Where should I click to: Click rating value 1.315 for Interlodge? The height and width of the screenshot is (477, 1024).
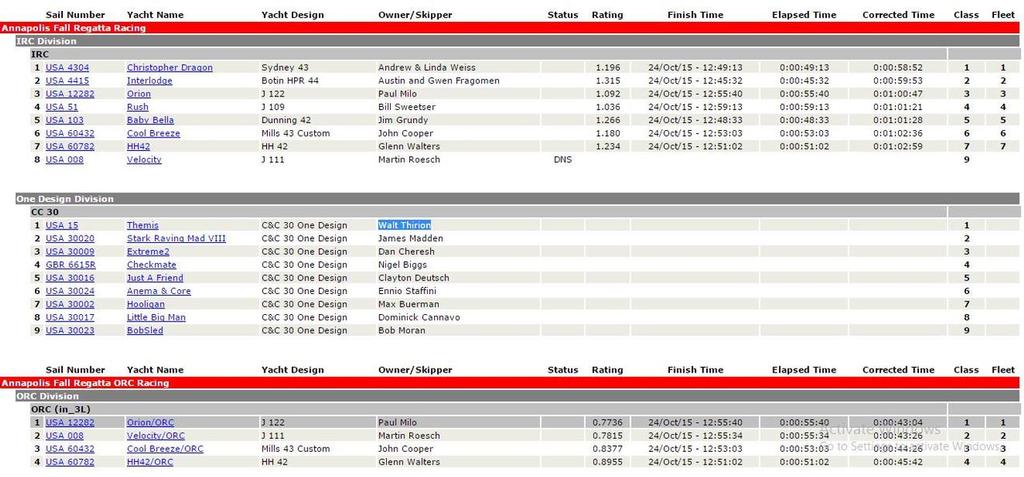coord(607,81)
